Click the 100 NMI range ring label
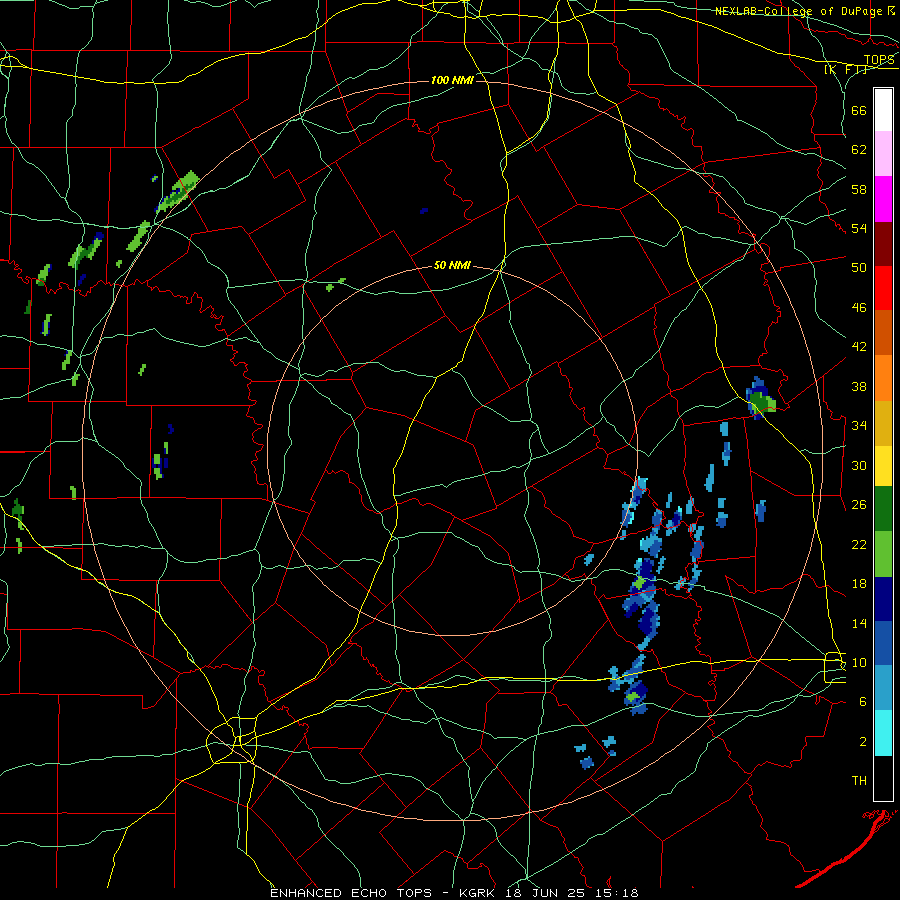The width and height of the screenshot is (900, 900). pyautogui.click(x=452, y=80)
